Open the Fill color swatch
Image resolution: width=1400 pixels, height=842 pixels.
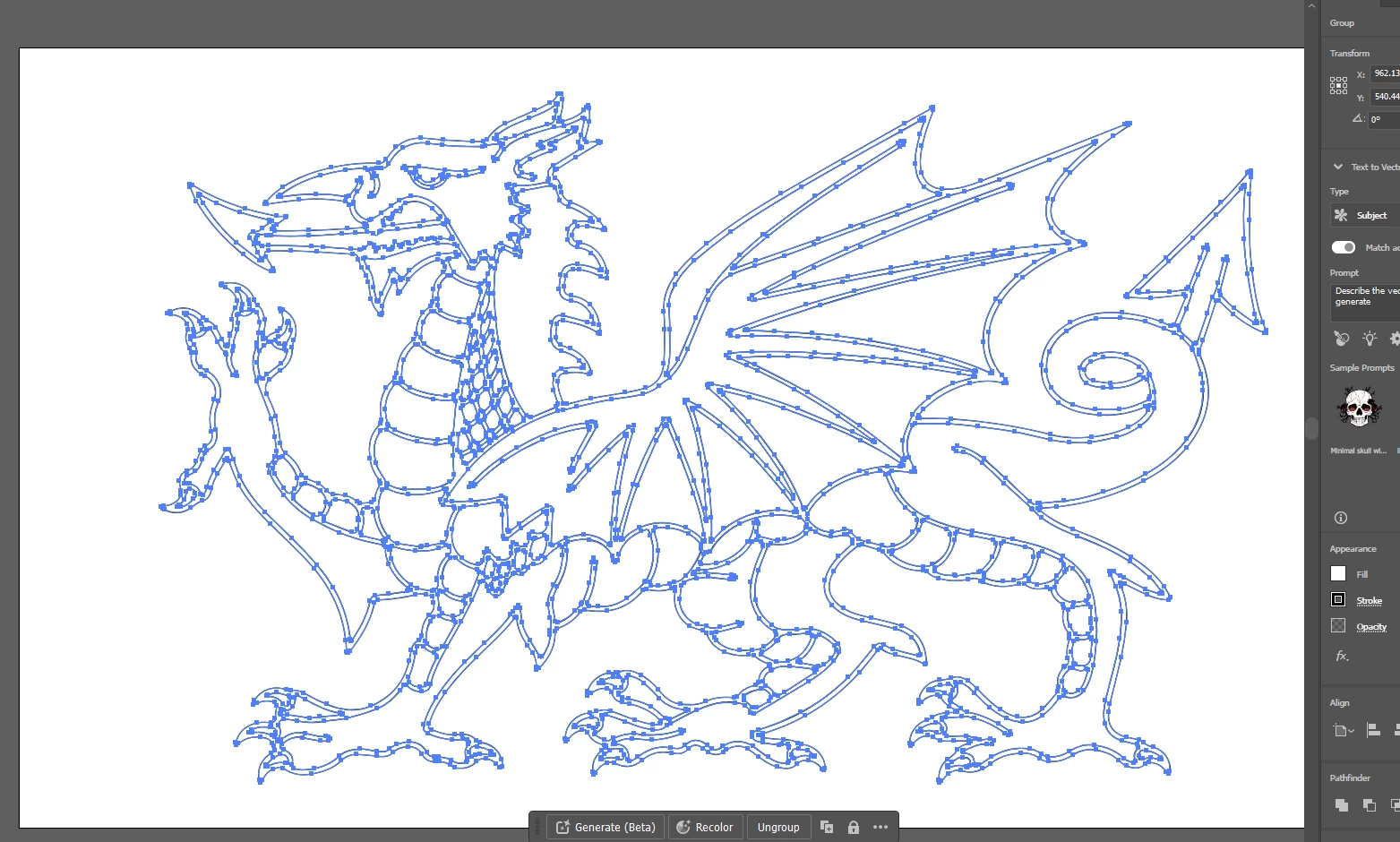point(1338,574)
